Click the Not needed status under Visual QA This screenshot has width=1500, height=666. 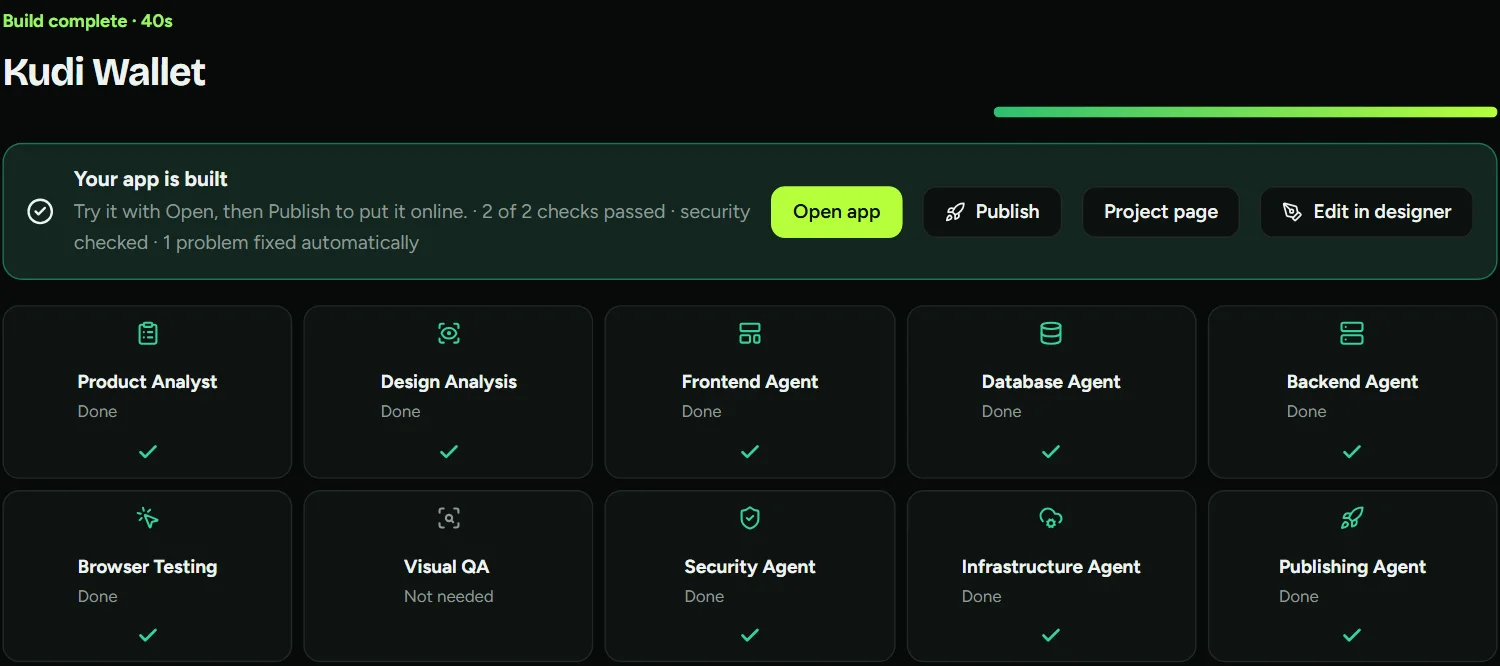[449, 597]
